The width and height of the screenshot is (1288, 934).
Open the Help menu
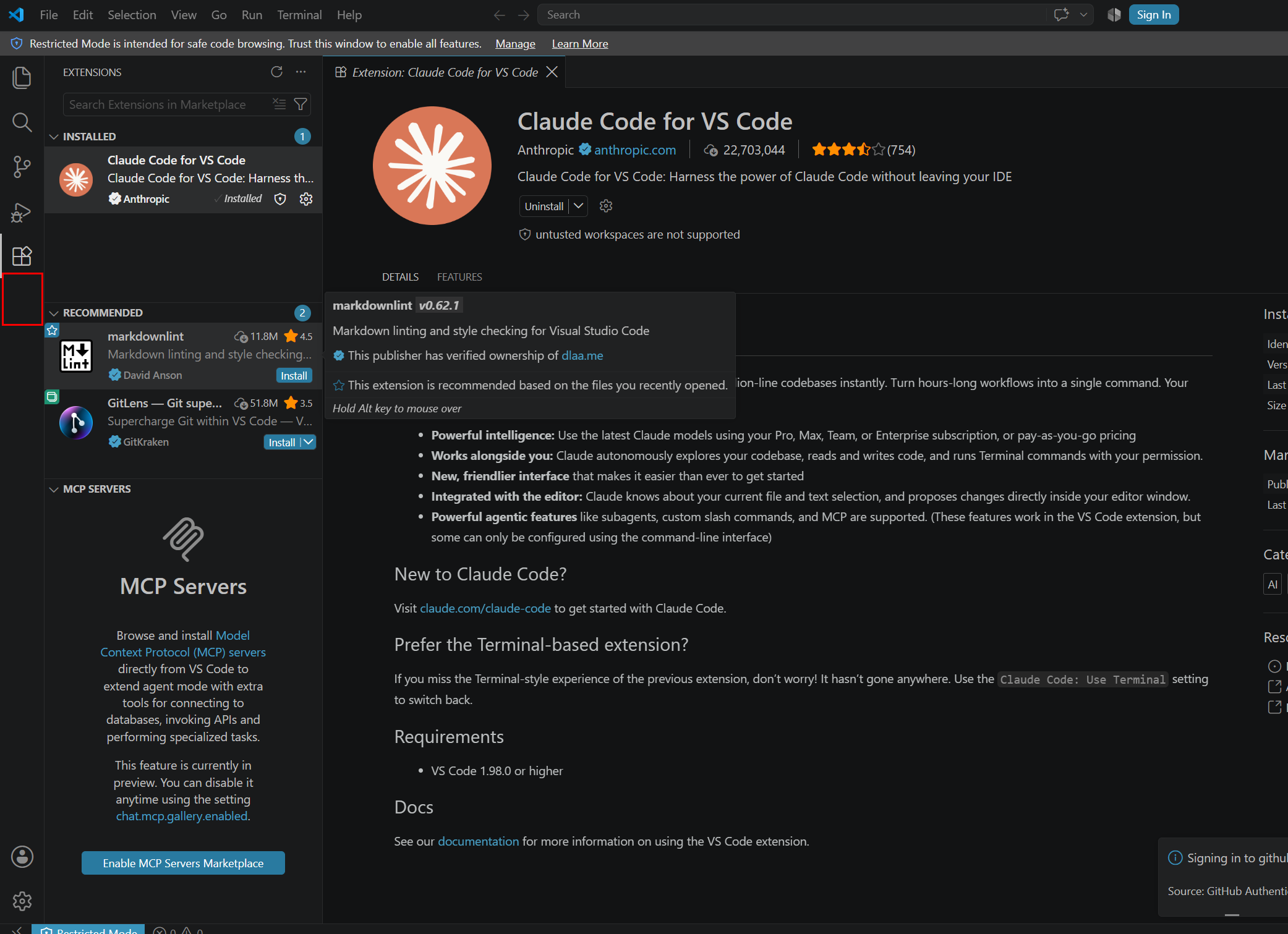pyautogui.click(x=349, y=15)
